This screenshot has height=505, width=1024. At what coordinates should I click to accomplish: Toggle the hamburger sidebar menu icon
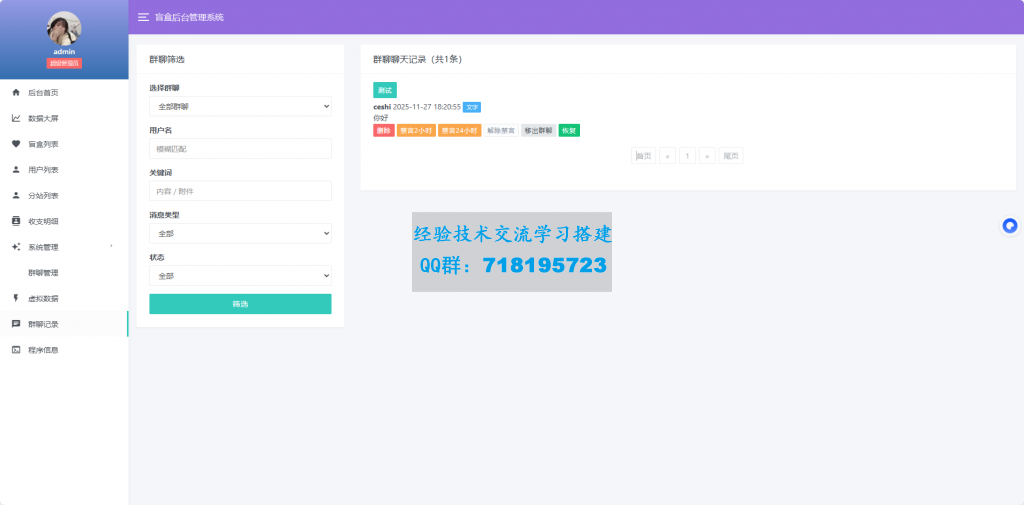pyautogui.click(x=143, y=17)
